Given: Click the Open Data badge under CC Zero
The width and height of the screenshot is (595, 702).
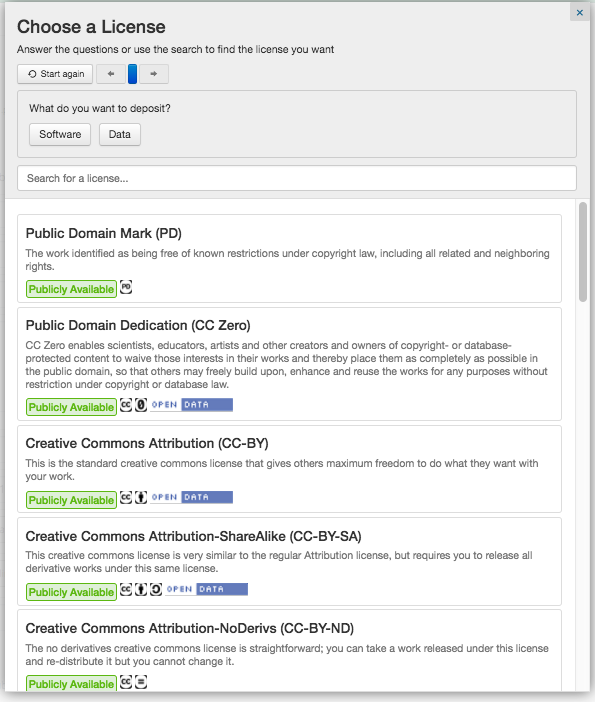Looking at the screenshot, I should point(192,405).
